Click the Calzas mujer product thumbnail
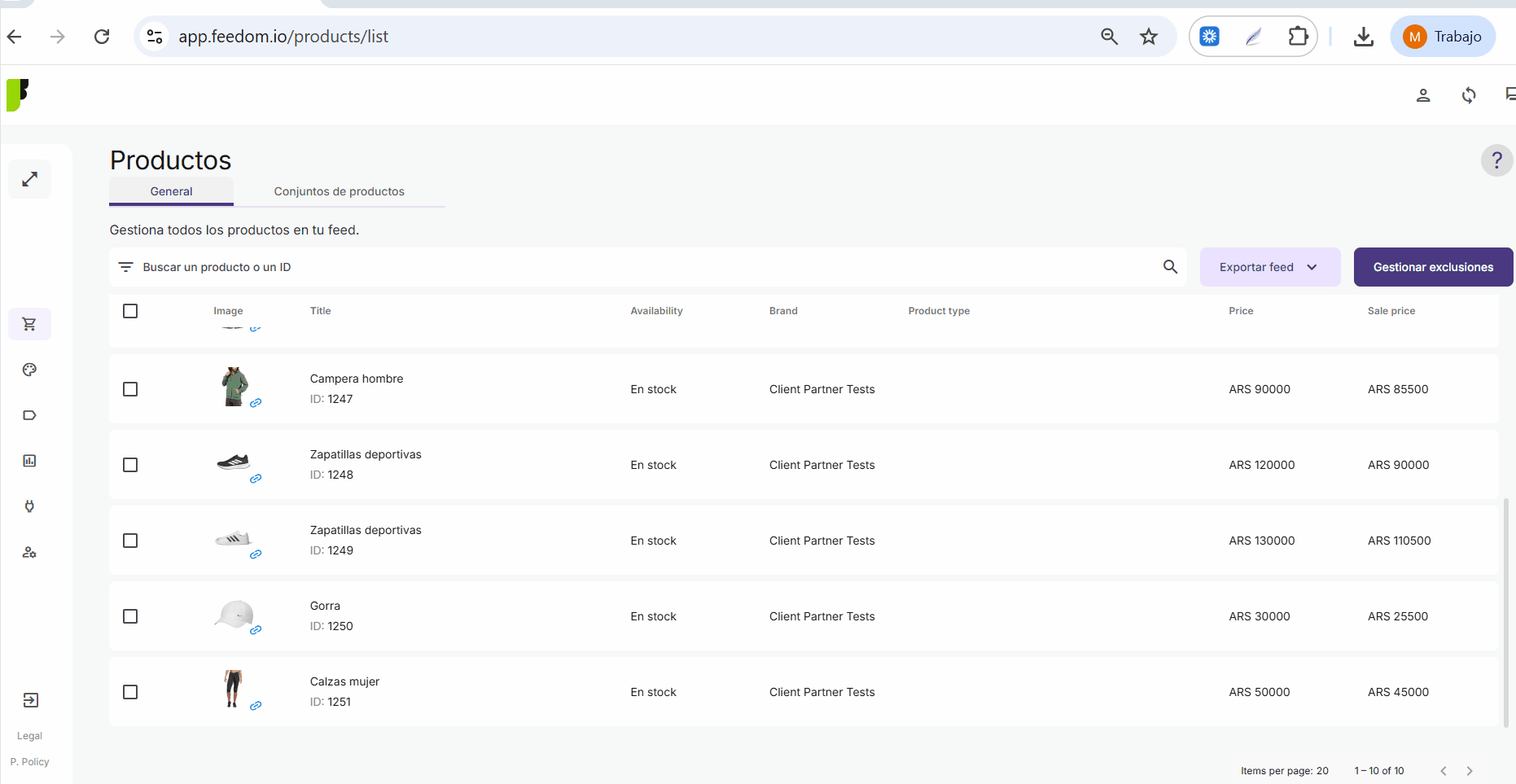The image size is (1516, 784). (234, 689)
